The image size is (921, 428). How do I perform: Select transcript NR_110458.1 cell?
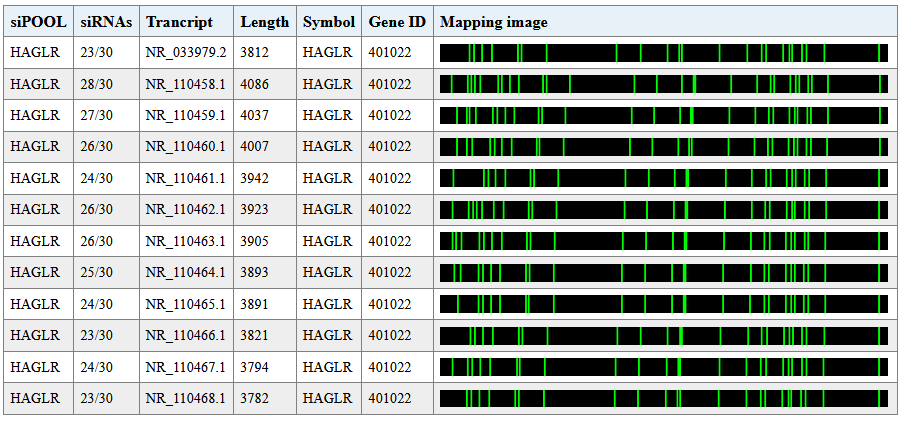click(x=186, y=84)
